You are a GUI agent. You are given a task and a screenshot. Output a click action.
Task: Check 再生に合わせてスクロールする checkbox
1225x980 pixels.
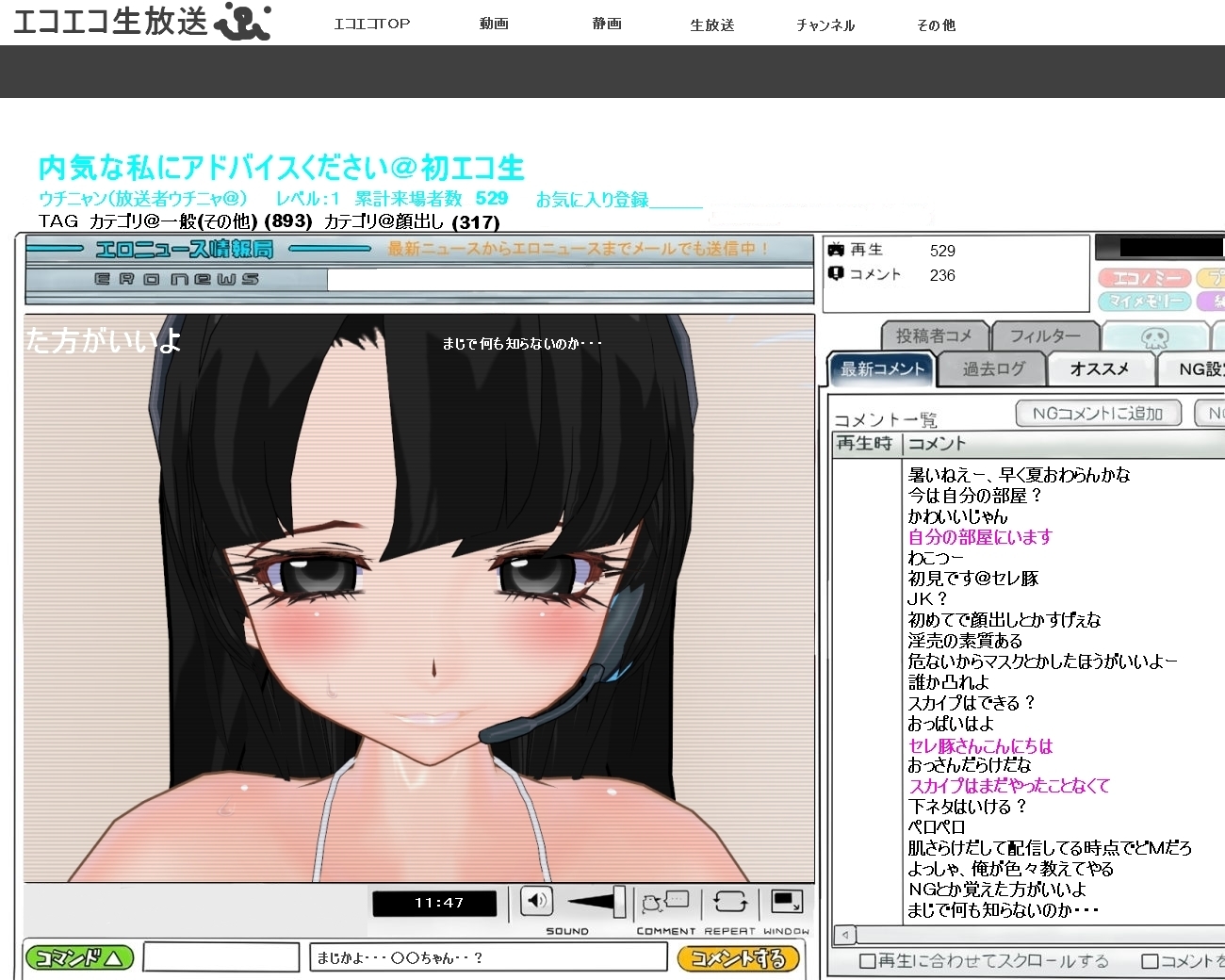tap(868, 961)
